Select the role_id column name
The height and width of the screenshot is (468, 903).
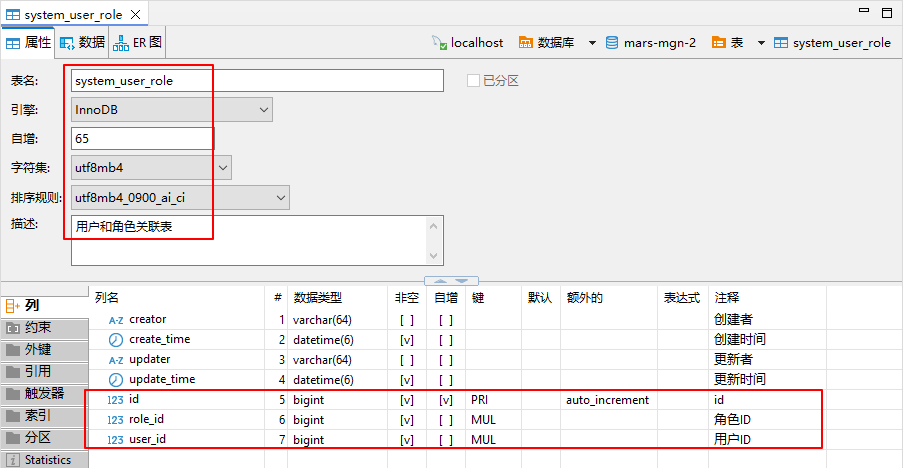point(146,419)
